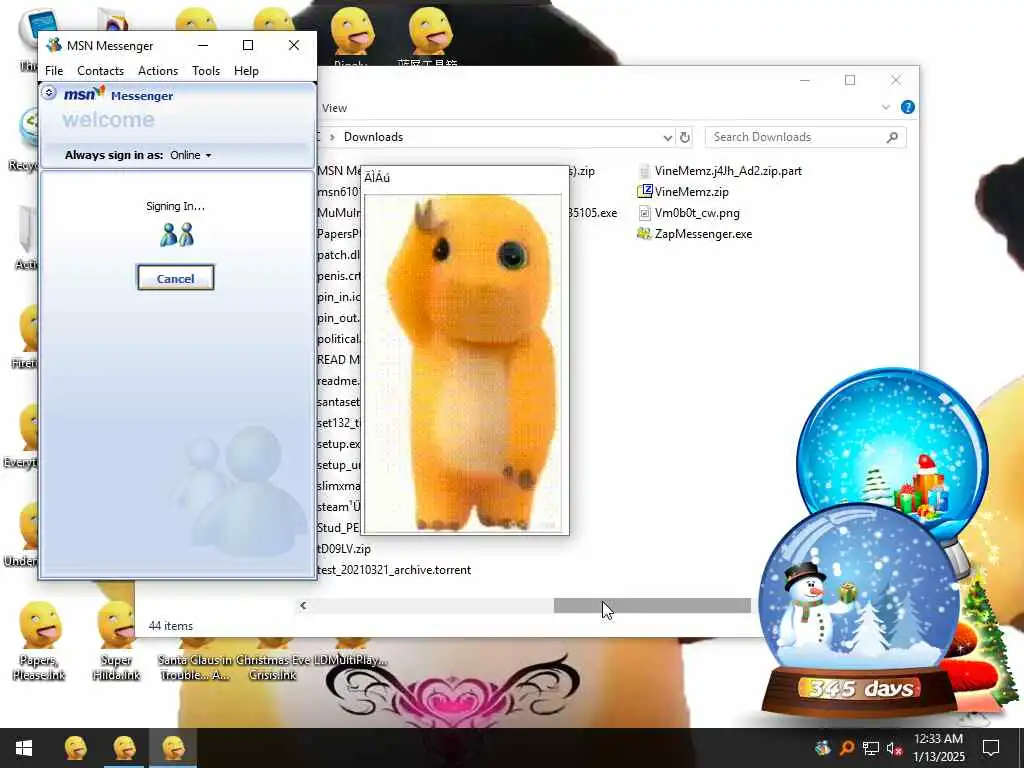The width and height of the screenshot is (1024, 768).
Task: Open the Contacts menu
Action: (101, 71)
